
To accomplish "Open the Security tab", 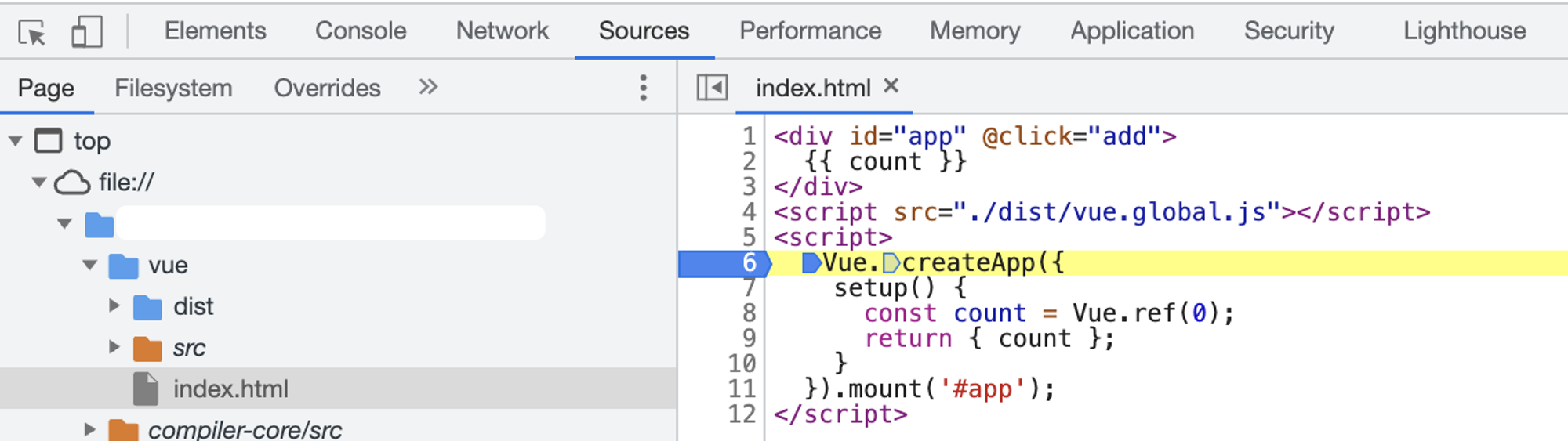I will [x=1289, y=31].
